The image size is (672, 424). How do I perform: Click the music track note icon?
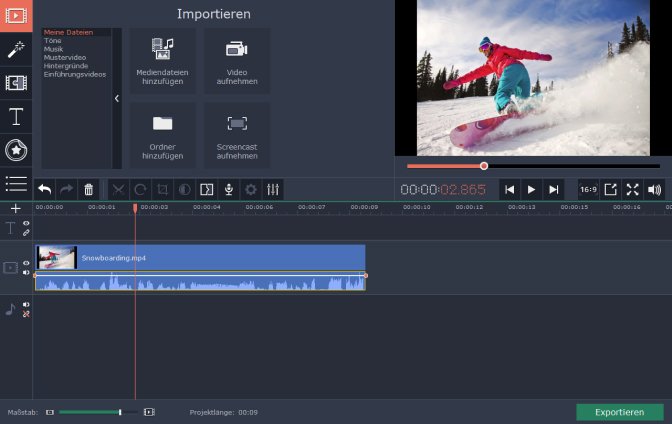tap(10, 309)
